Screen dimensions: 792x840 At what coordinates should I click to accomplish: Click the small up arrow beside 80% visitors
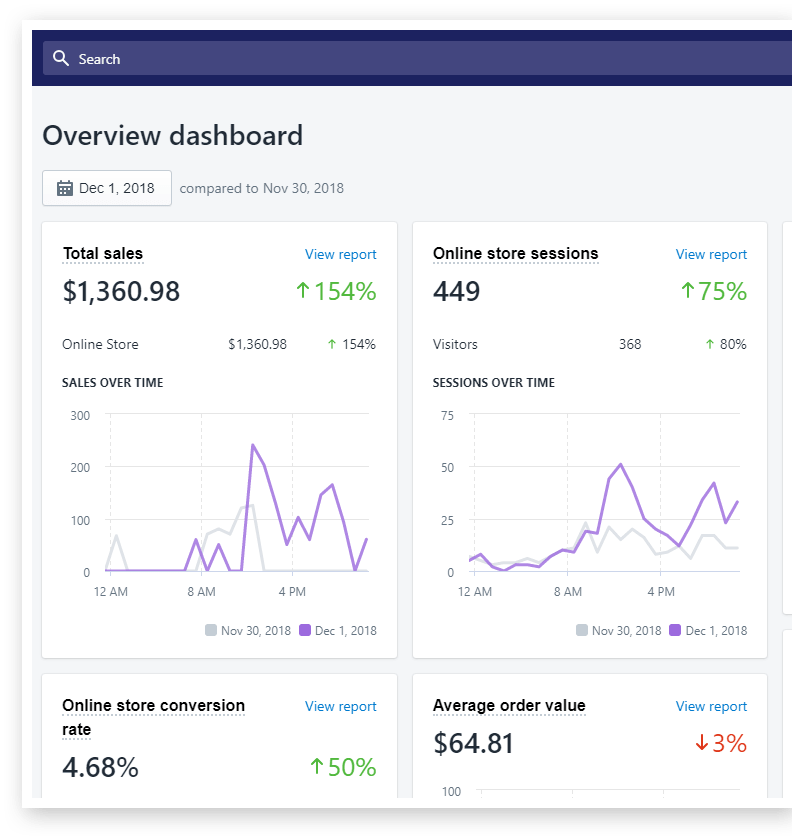(x=710, y=344)
